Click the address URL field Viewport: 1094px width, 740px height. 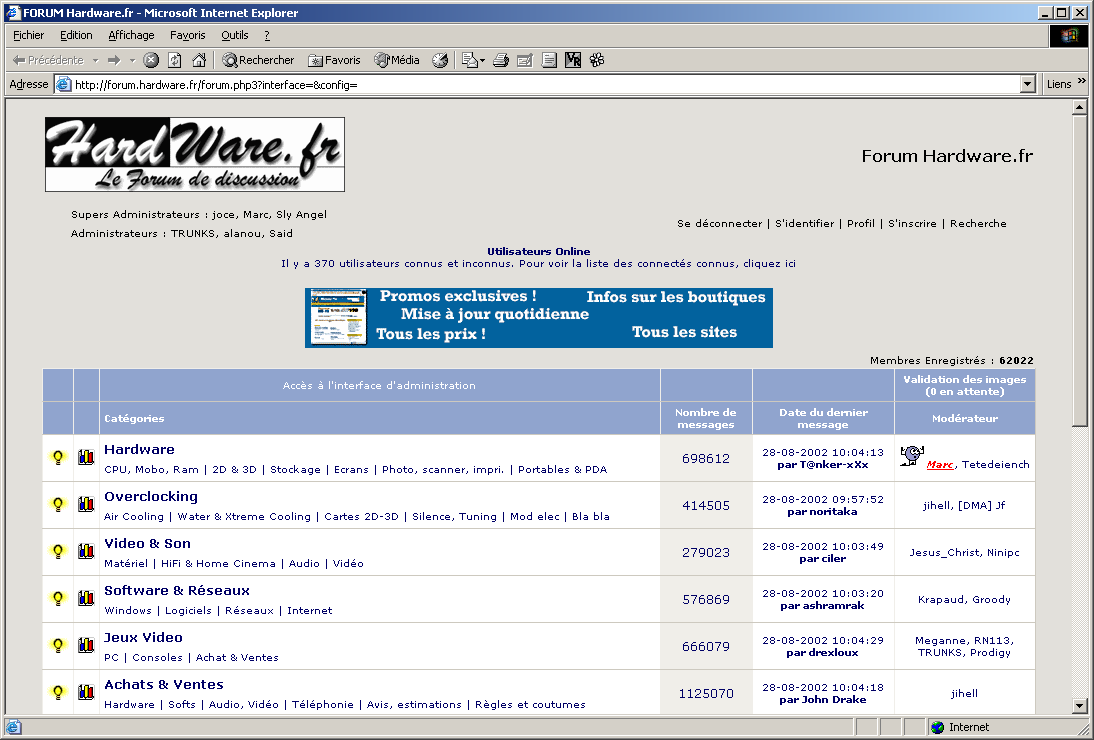540,85
